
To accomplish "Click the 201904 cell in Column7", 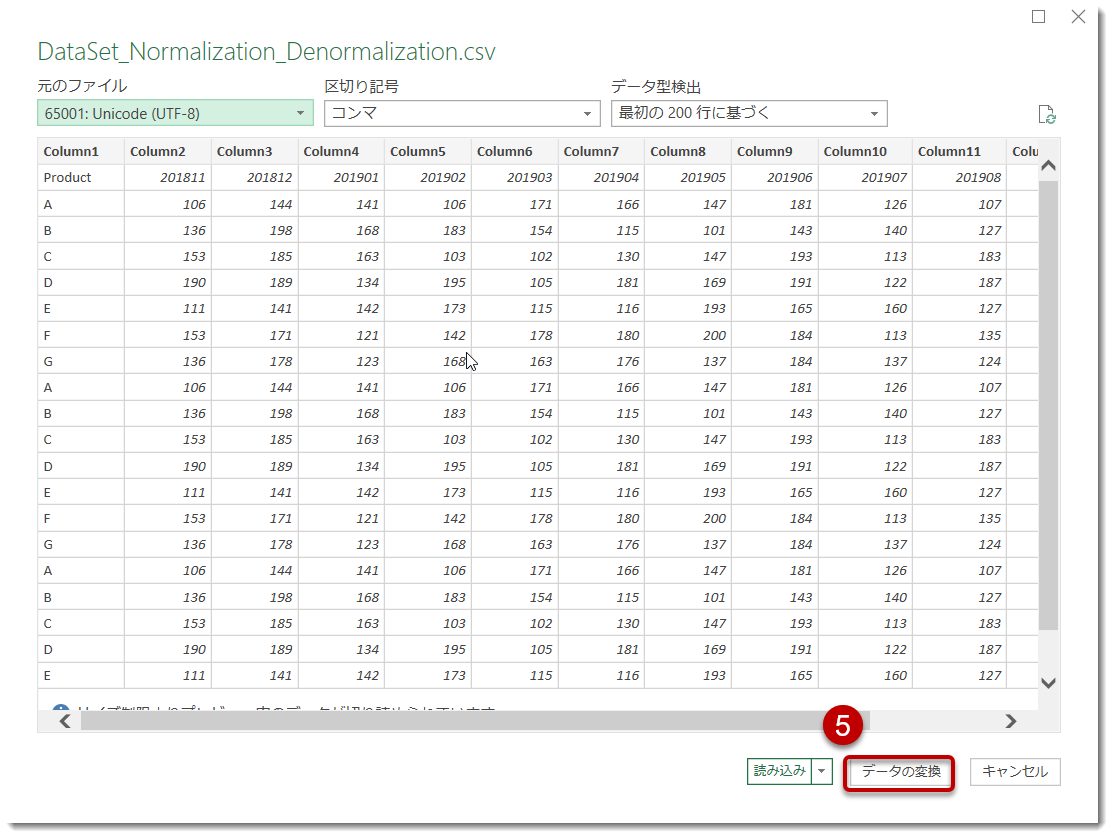I will [x=601, y=178].
